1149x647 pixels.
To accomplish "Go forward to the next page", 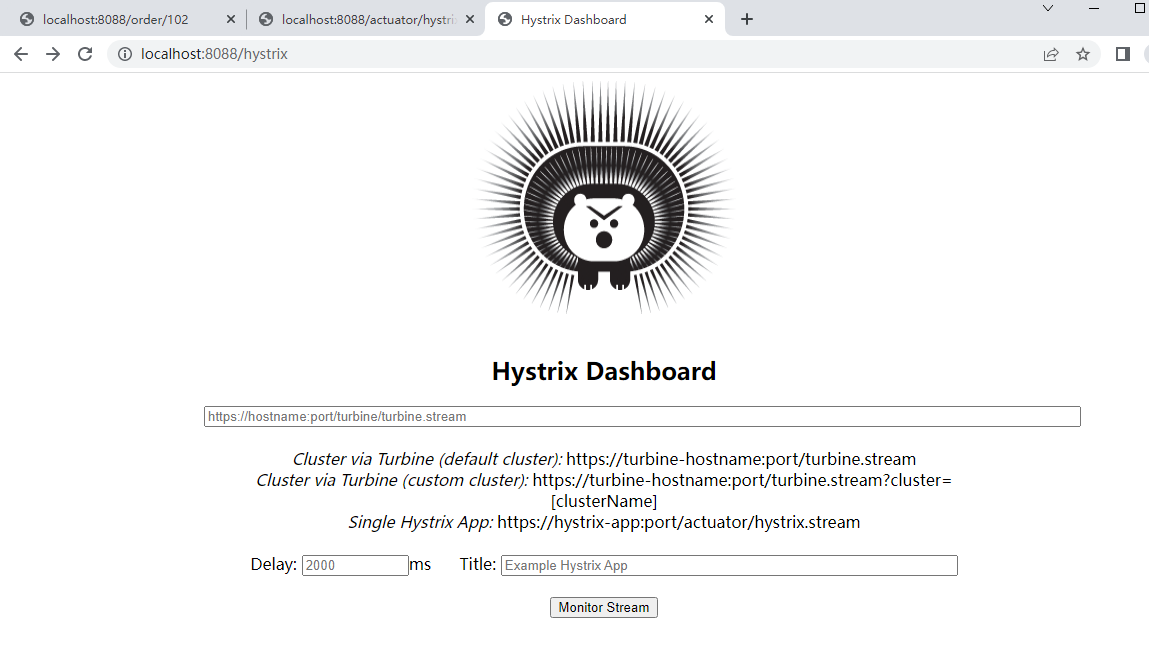I will coord(53,54).
